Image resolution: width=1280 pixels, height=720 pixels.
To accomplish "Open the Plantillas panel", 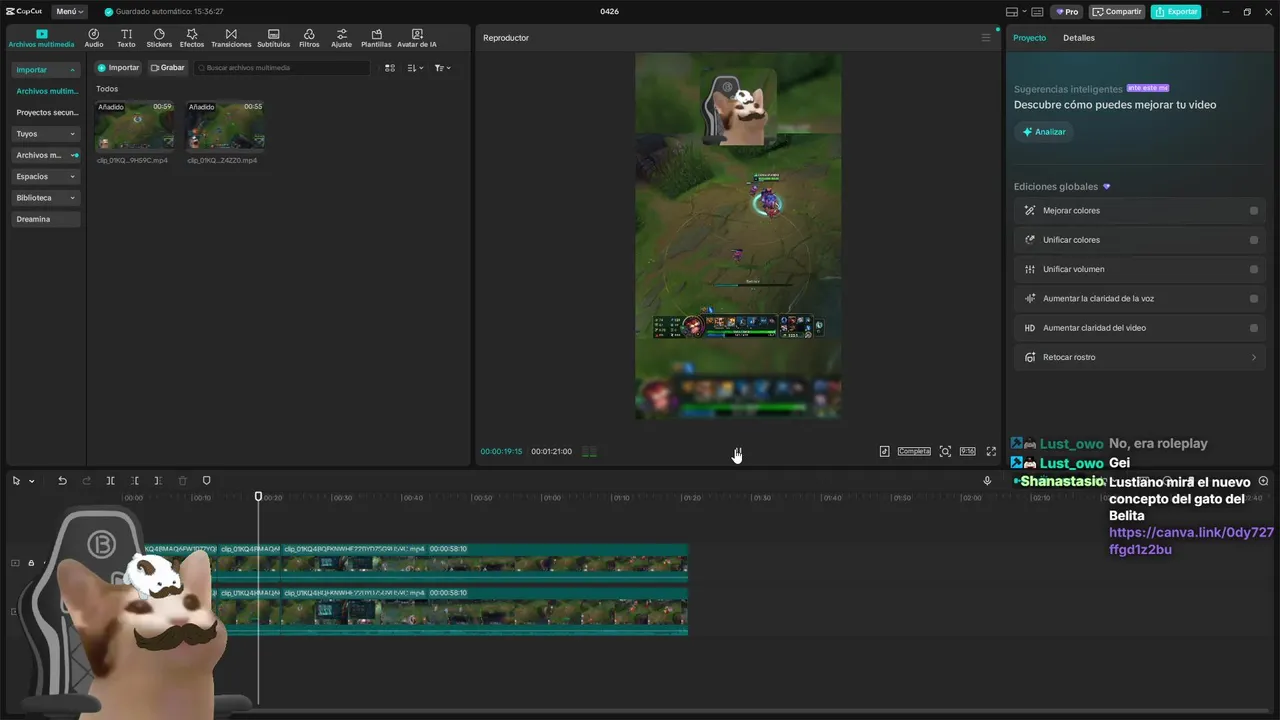I will click(x=376, y=38).
